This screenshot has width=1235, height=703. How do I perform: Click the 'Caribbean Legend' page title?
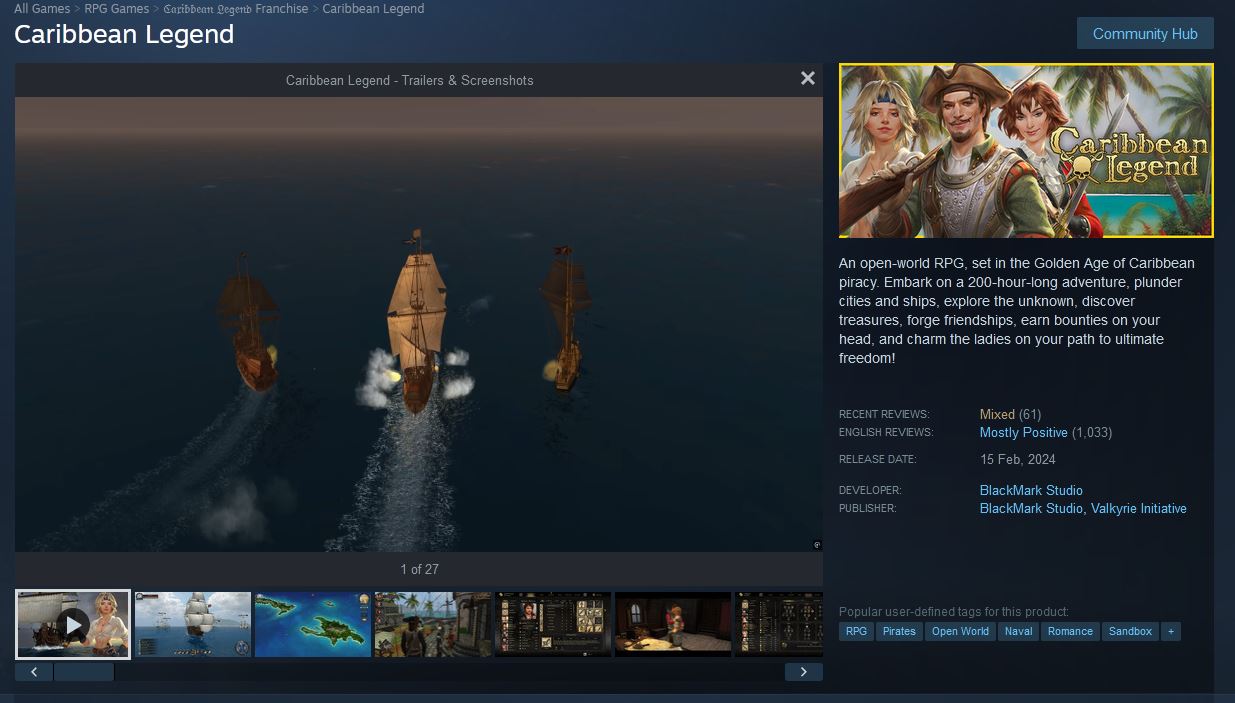point(124,34)
